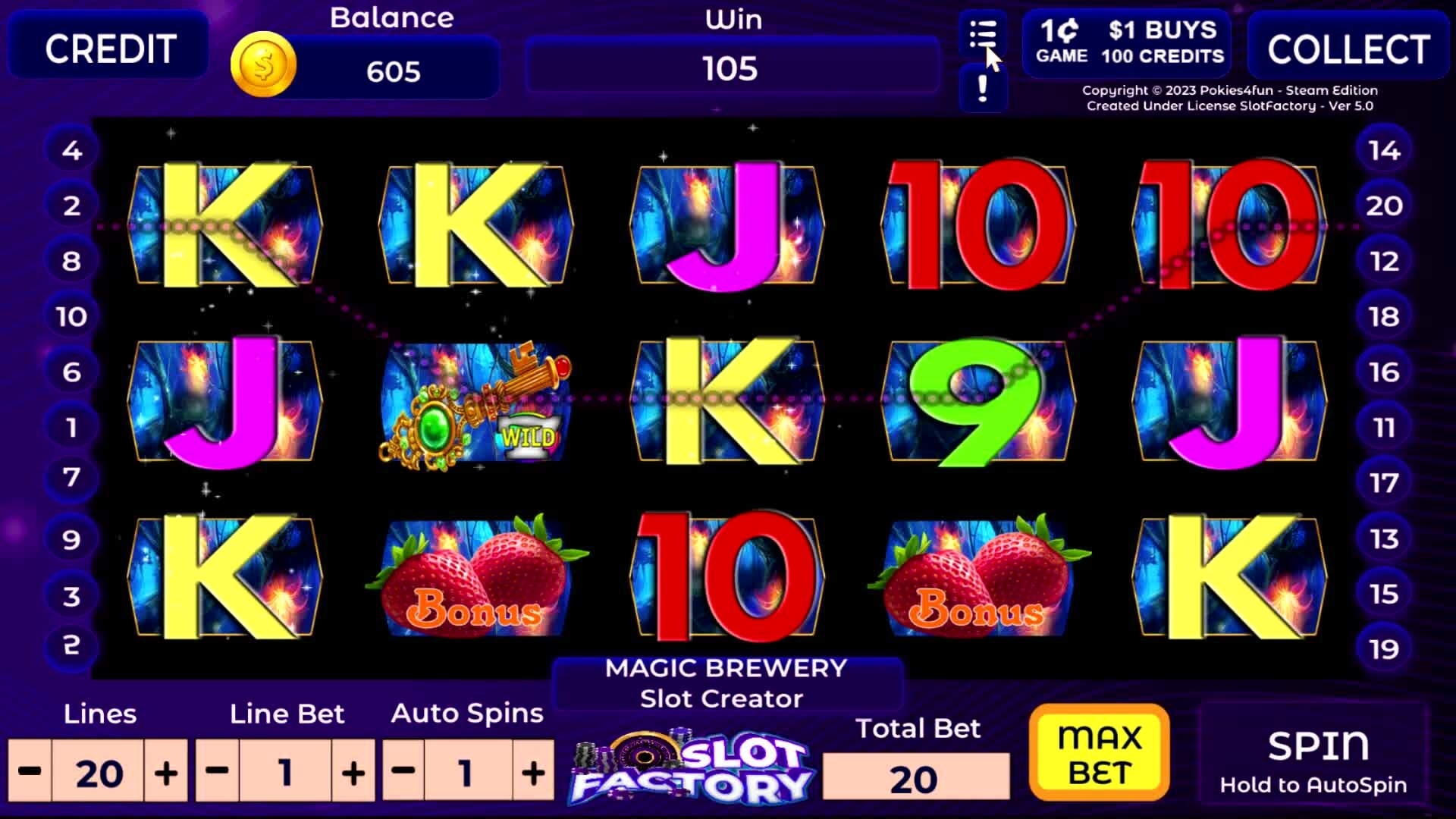Decrease the Line Bet with minus
The image size is (1456, 819).
(x=217, y=771)
